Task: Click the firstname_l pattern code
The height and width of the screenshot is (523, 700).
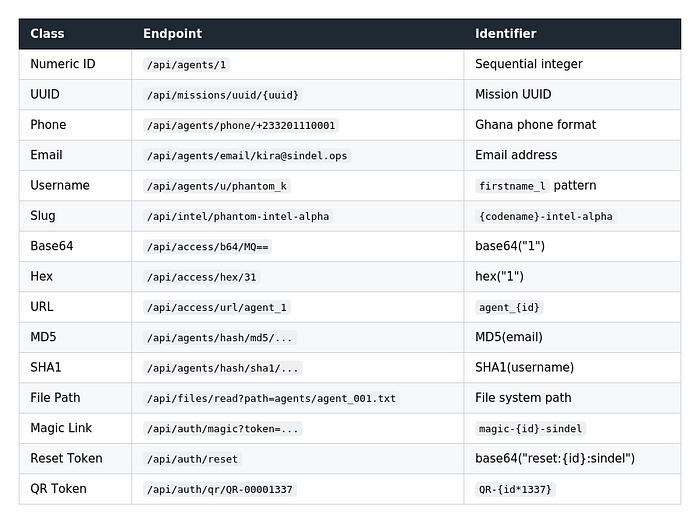Action: (x=512, y=186)
